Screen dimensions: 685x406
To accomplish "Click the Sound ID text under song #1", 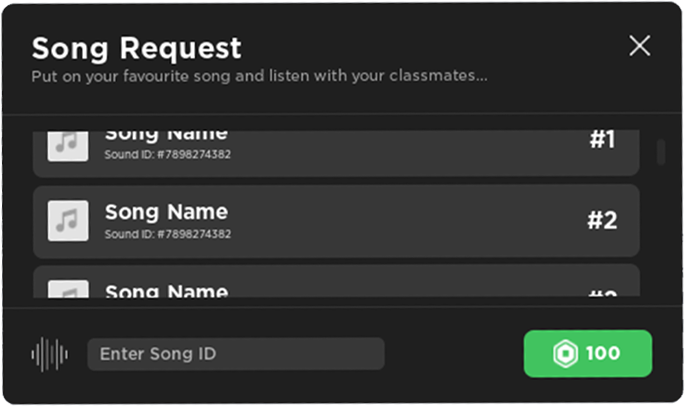I will 168,156.
